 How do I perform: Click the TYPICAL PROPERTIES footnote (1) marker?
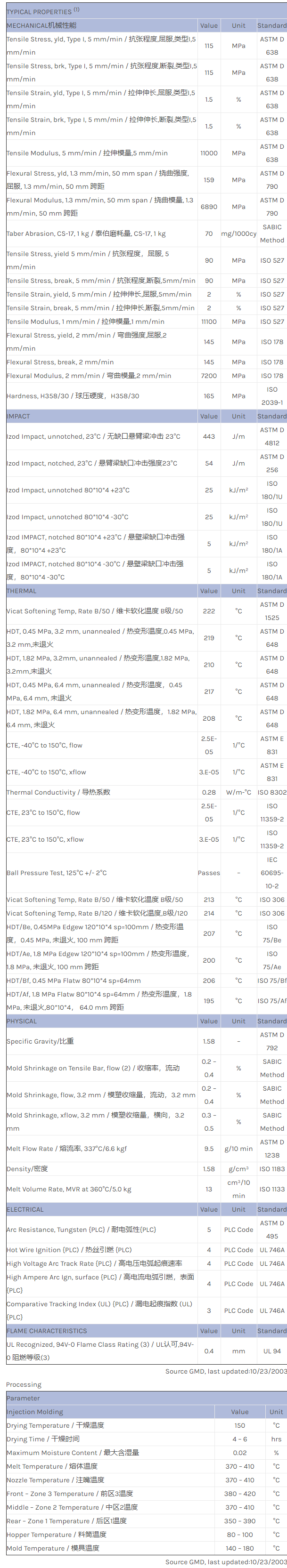[76, 10]
